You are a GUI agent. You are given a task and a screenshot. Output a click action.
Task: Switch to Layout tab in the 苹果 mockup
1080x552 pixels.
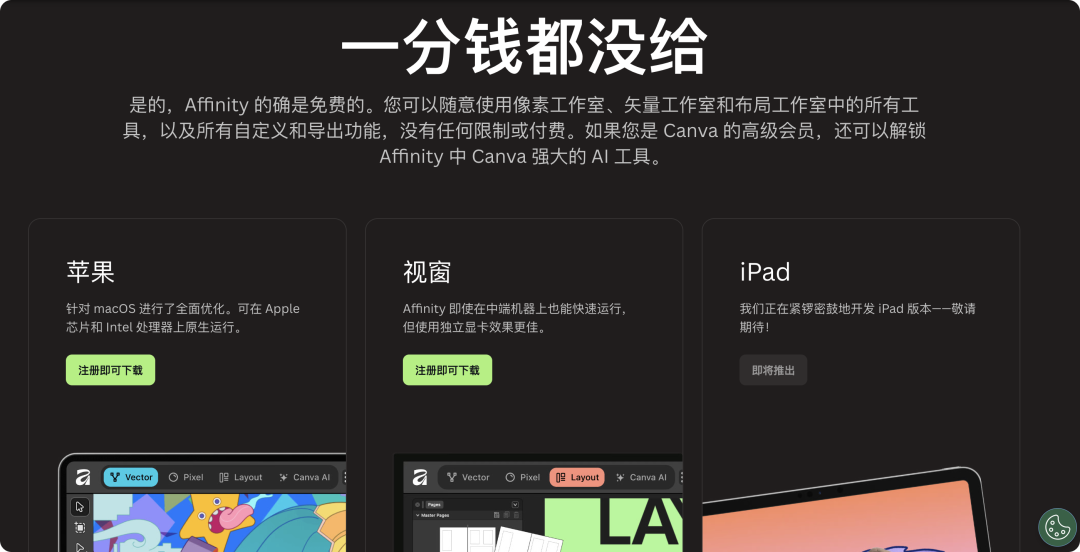(240, 477)
